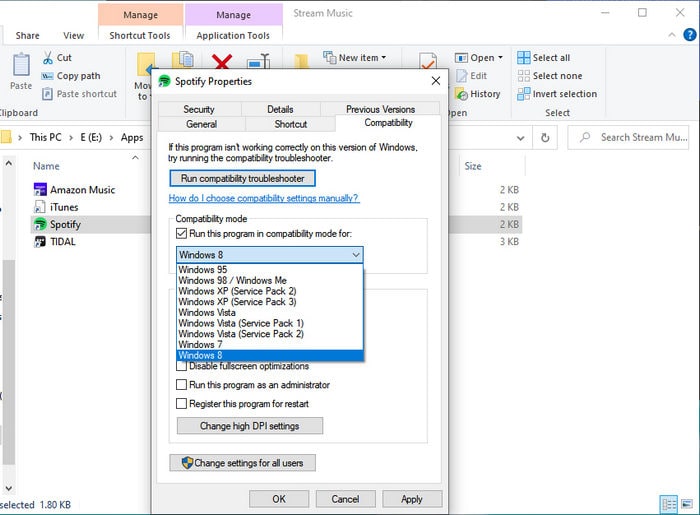
Task: Click the refresh icon beside address bar
Action: [545, 137]
